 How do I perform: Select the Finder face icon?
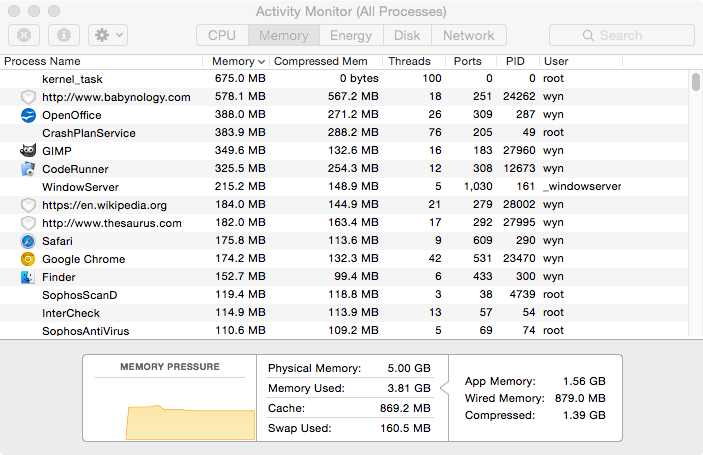pos(28,277)
